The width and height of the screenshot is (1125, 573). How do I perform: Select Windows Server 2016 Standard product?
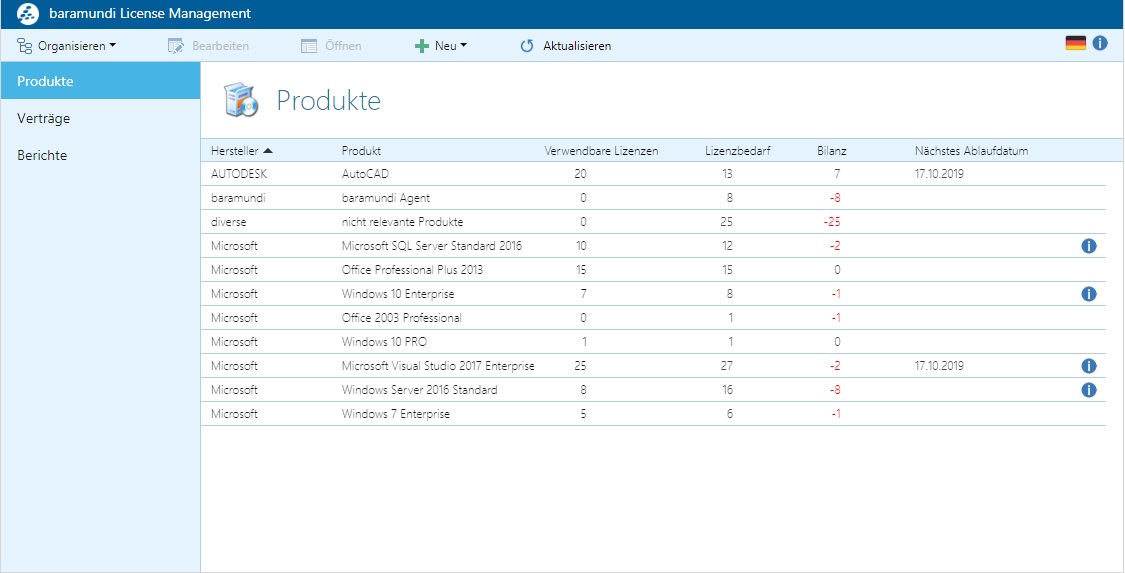pos(419,390)
